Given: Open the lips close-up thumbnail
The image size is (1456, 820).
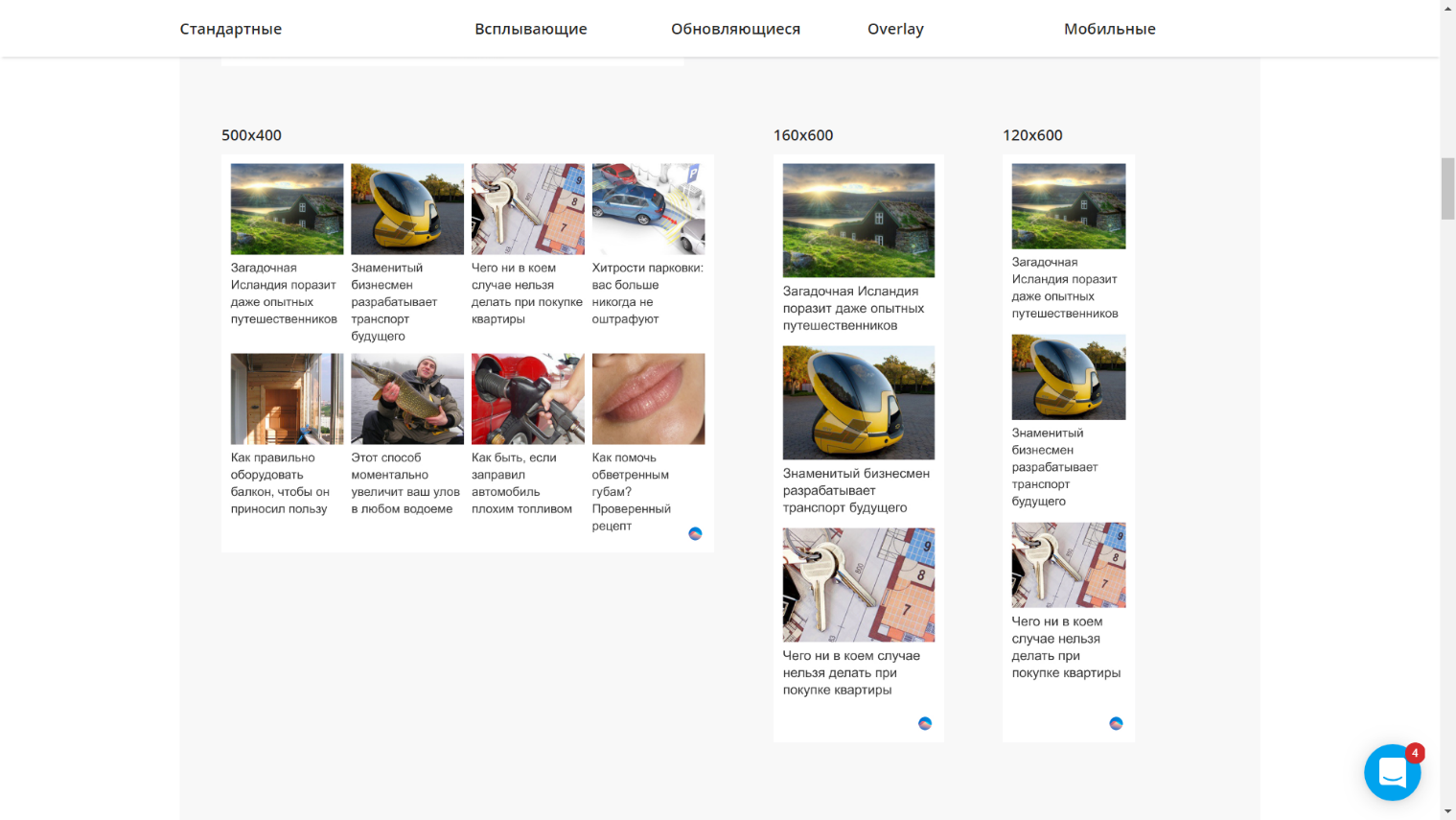Looking at the screenshot, I should pos(648,399).
